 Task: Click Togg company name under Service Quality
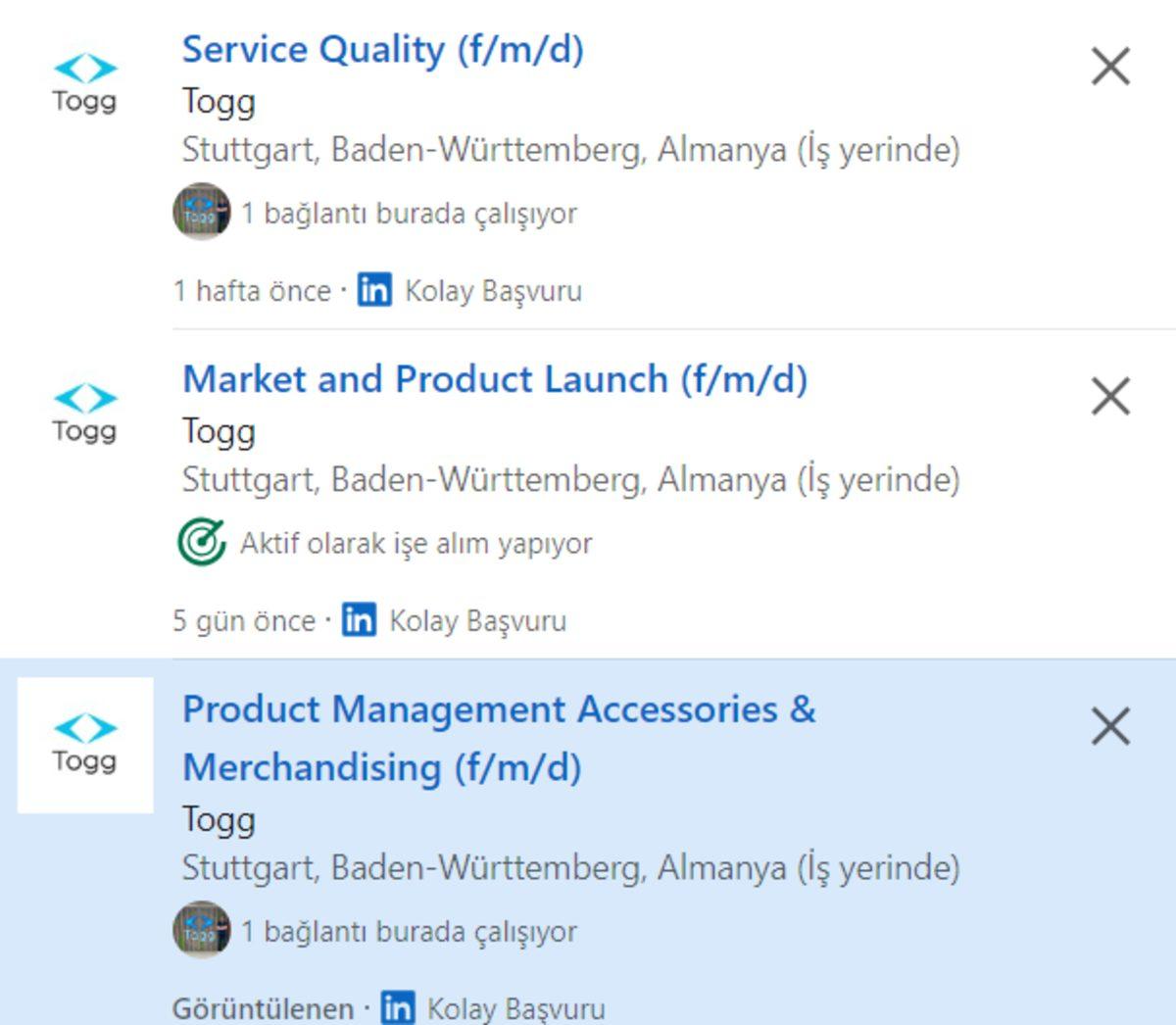coord(218,101)
